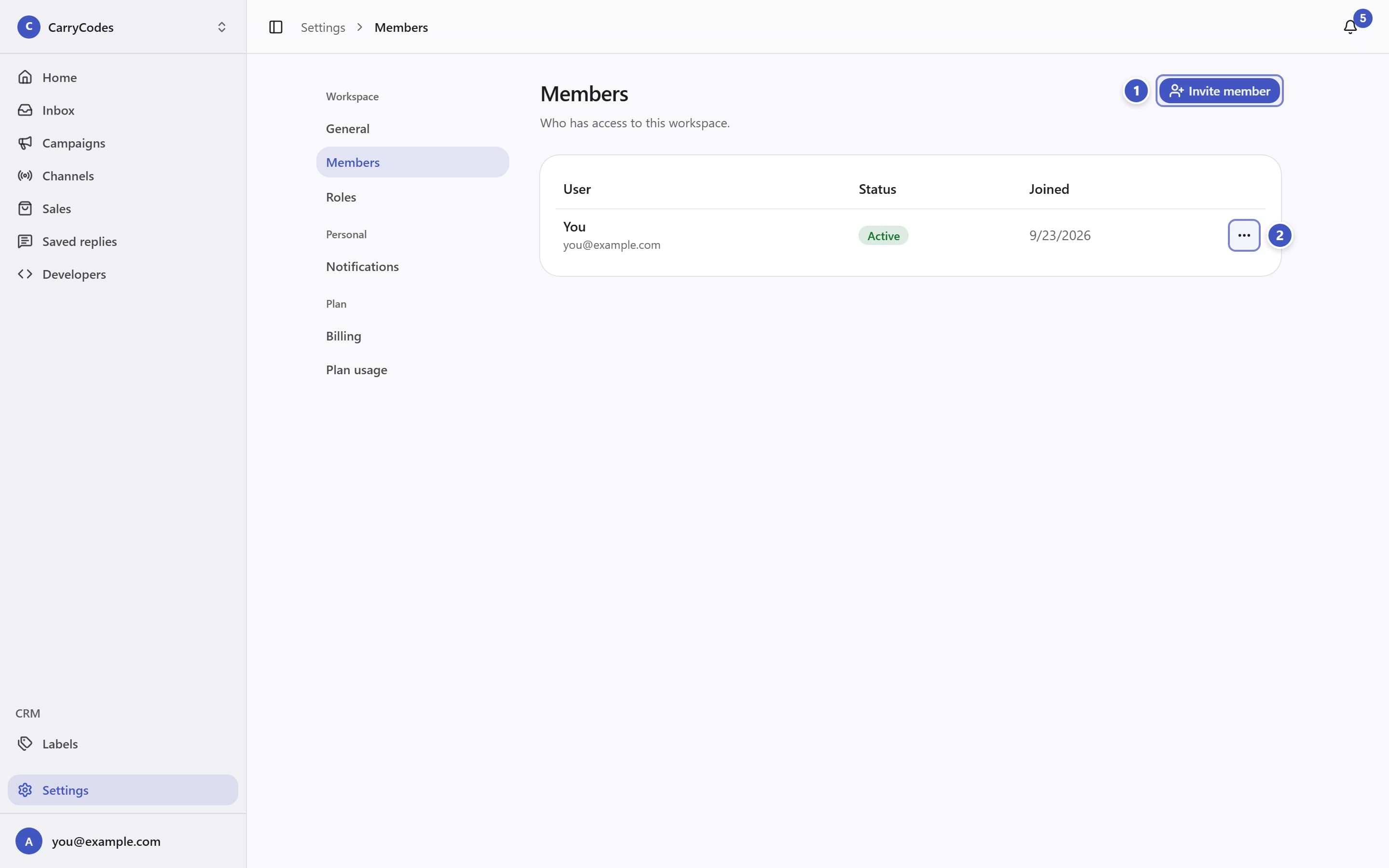Click the Status column header
1389x868 pixels.
(x=877, y=189)
